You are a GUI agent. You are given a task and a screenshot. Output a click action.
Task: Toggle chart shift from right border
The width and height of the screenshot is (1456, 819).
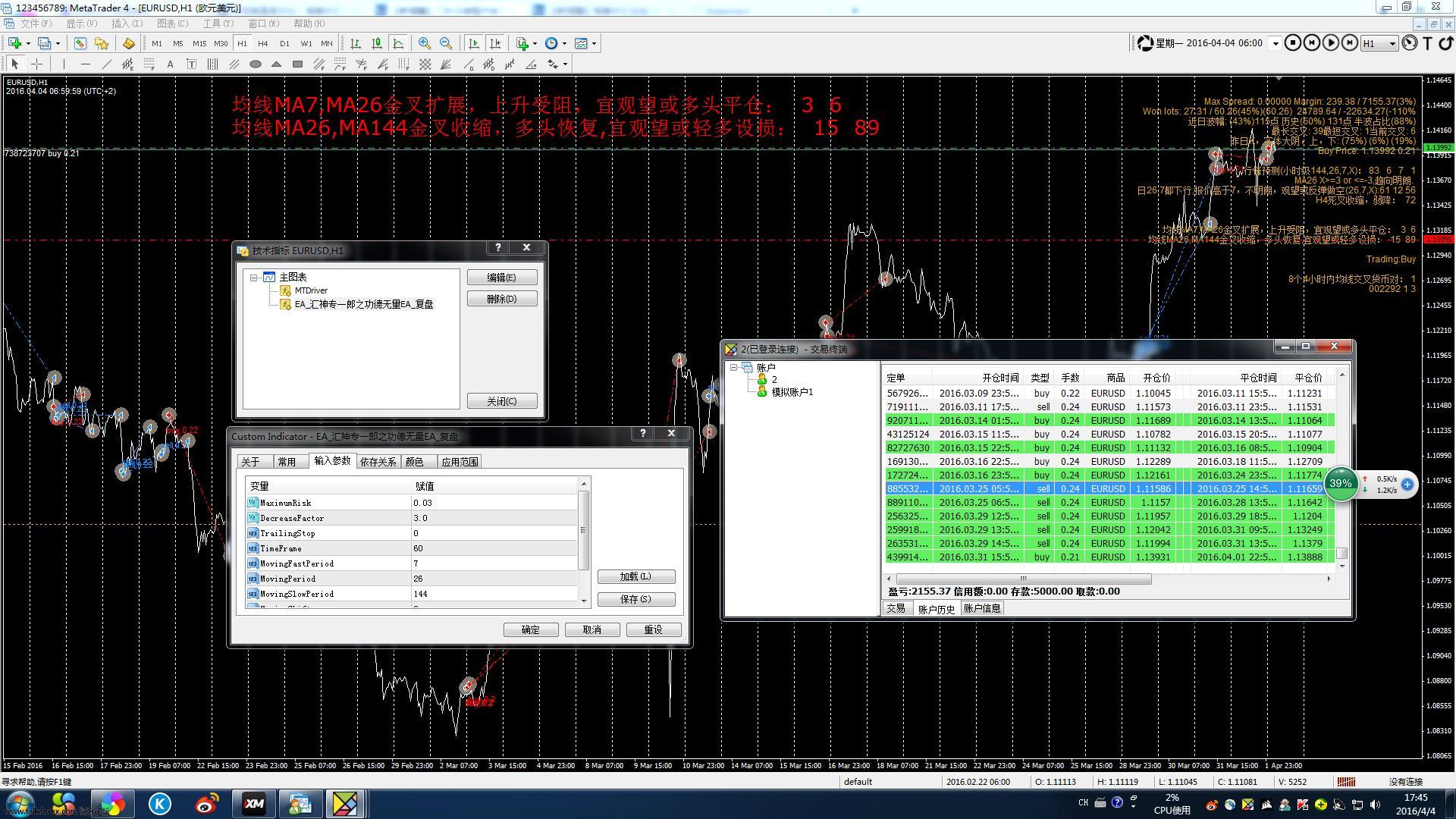tap(495, 43)
